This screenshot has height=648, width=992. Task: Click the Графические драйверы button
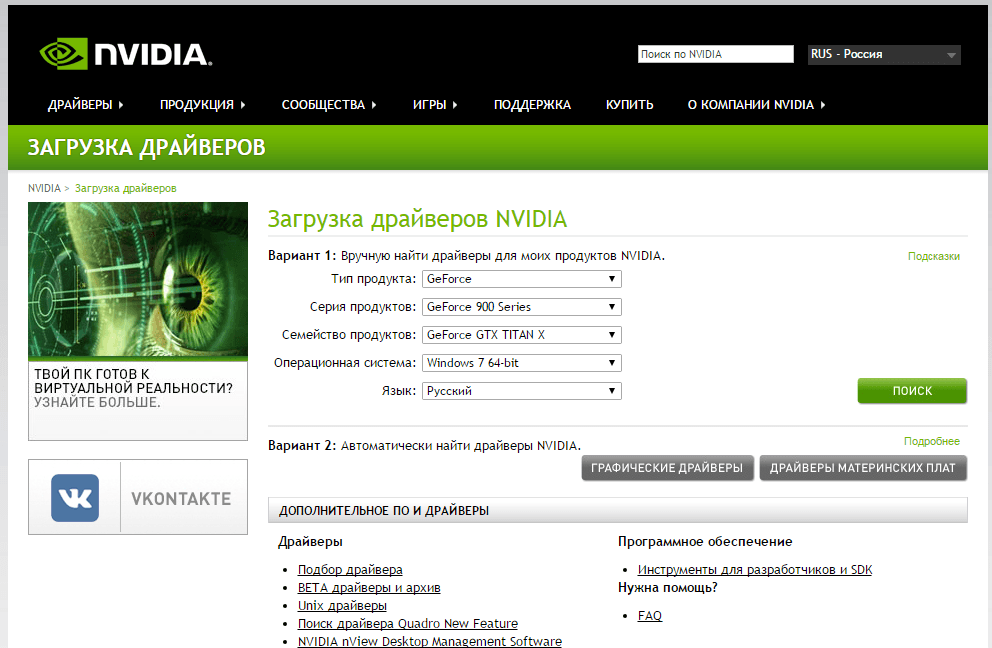(667, 468)
